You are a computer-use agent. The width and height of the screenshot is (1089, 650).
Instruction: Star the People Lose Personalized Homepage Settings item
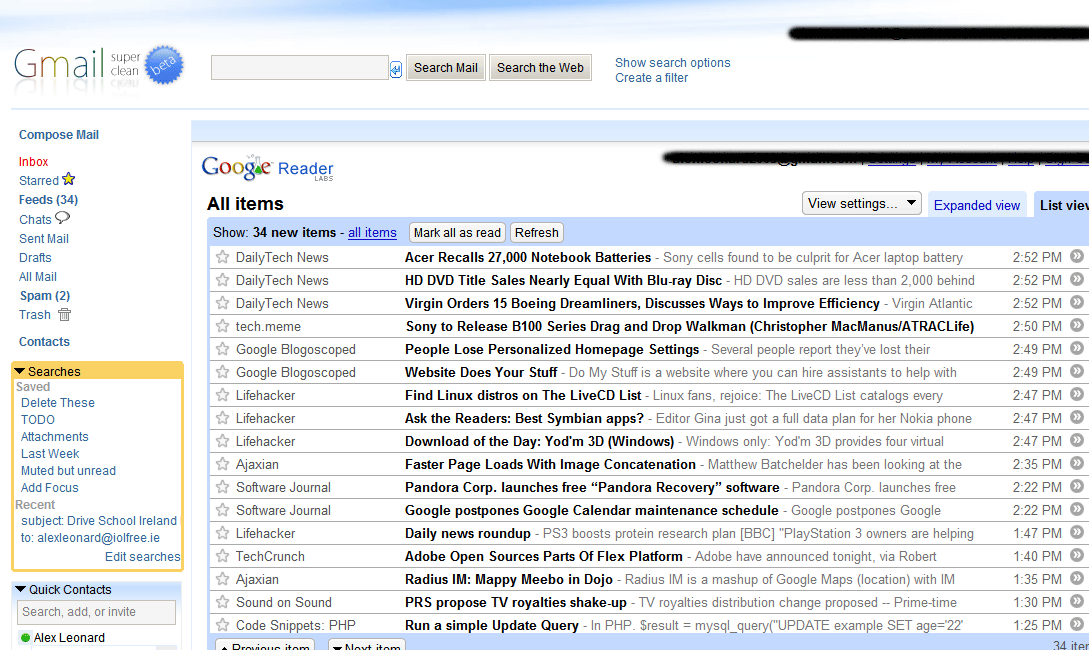(222, 349)
